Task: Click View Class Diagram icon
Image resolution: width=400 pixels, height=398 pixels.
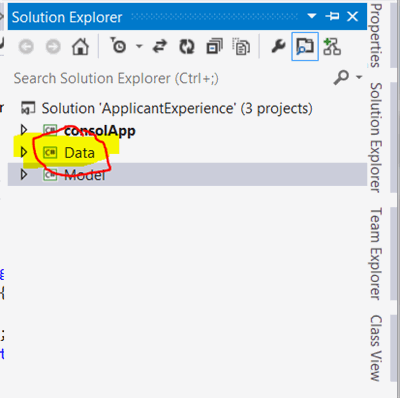Action: tap(332, 46)
